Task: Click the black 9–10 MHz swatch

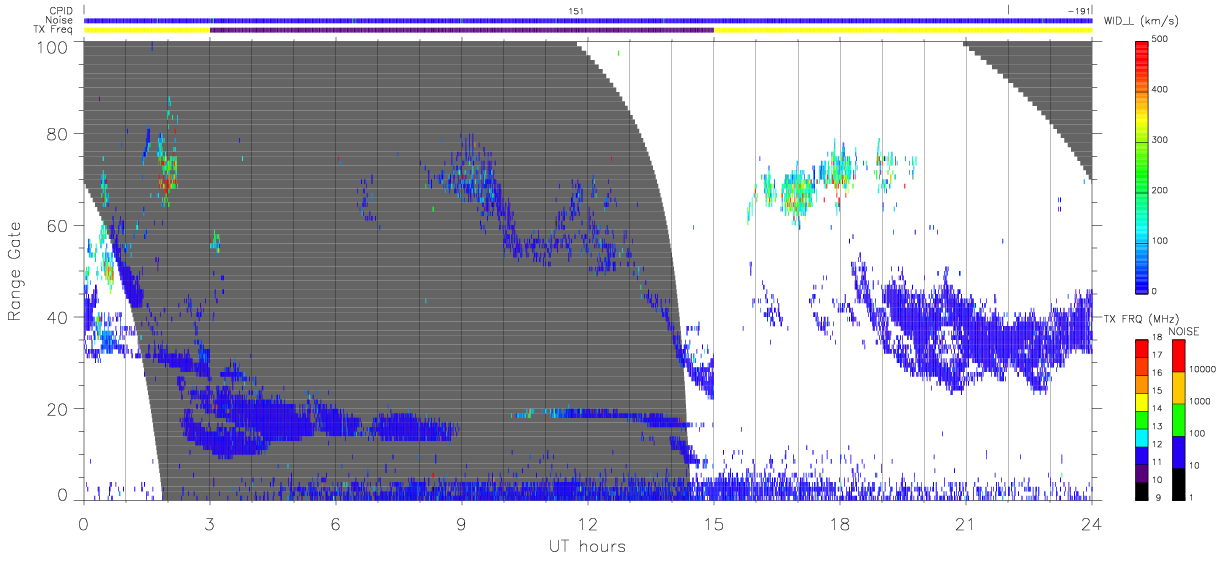Action: coord(1144,490)
